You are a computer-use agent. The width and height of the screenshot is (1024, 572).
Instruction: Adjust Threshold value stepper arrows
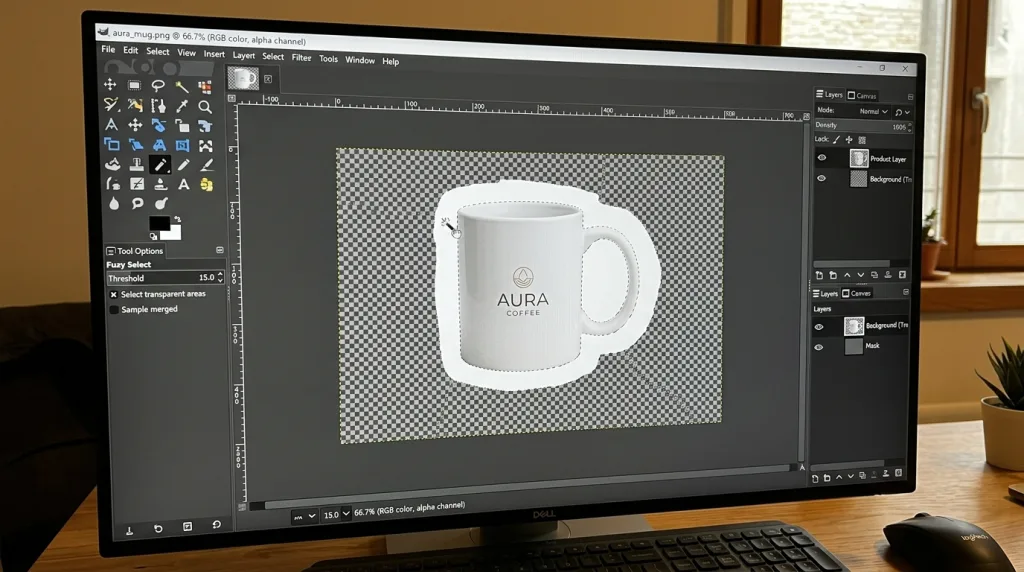(x=220, y=278)
